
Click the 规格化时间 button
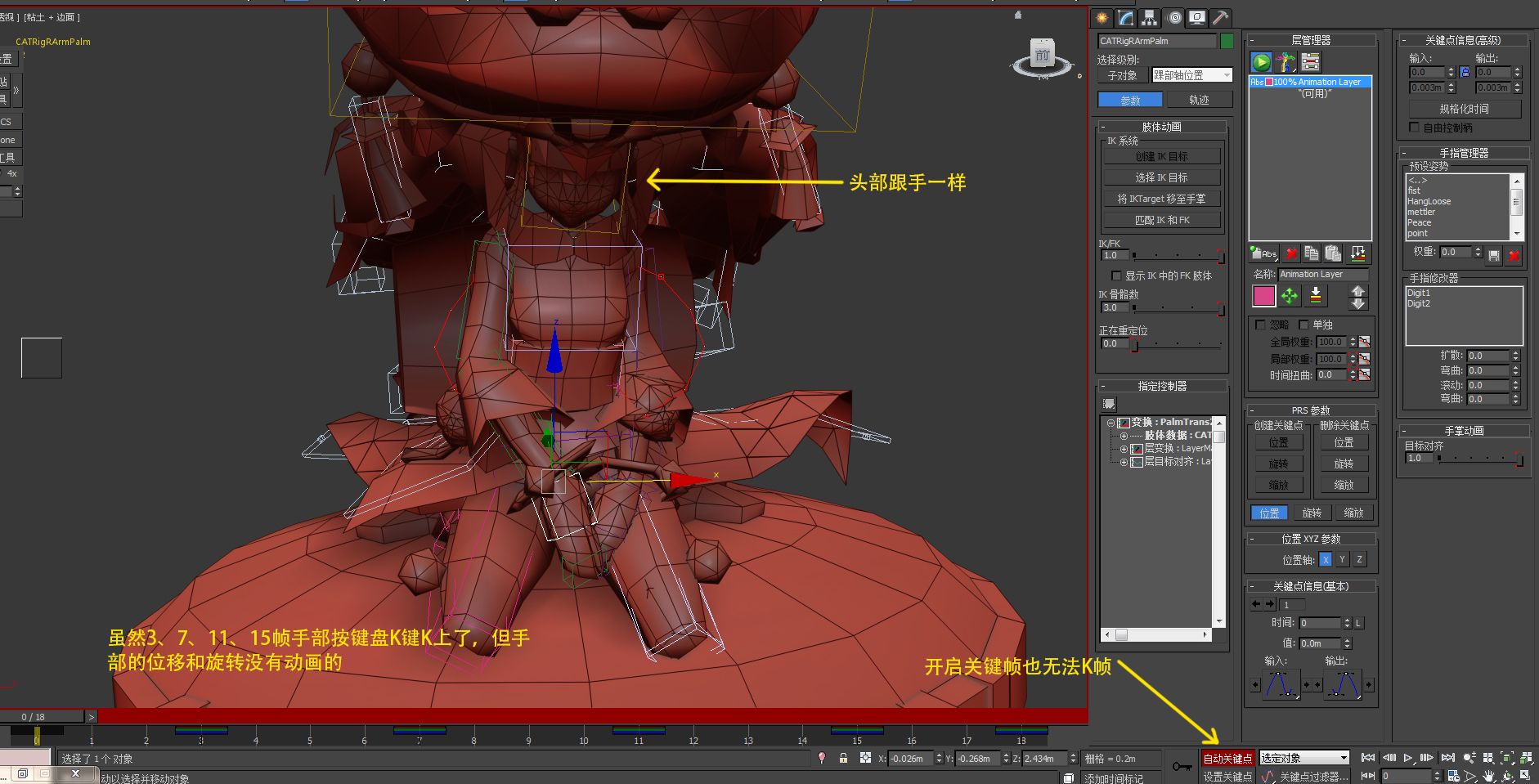(x=1464, y=109)
